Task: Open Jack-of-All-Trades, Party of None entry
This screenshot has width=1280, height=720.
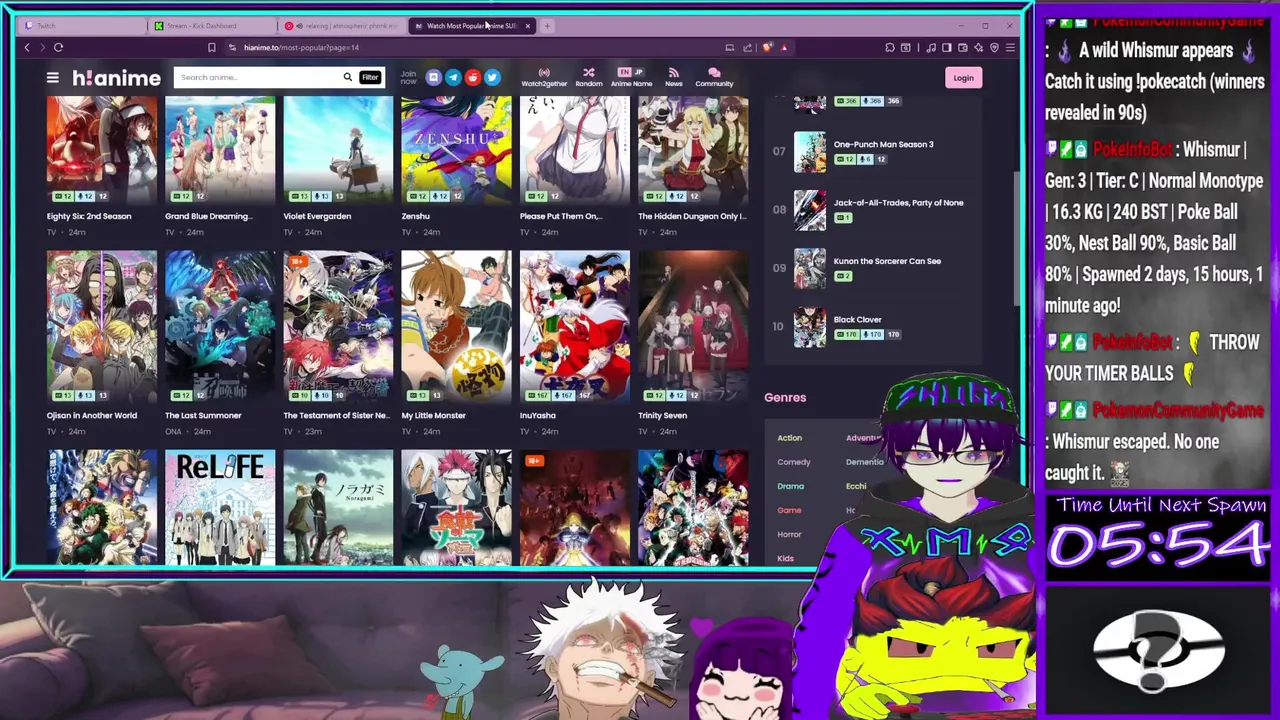Action: pyautogui.click(x=898, y=202)
